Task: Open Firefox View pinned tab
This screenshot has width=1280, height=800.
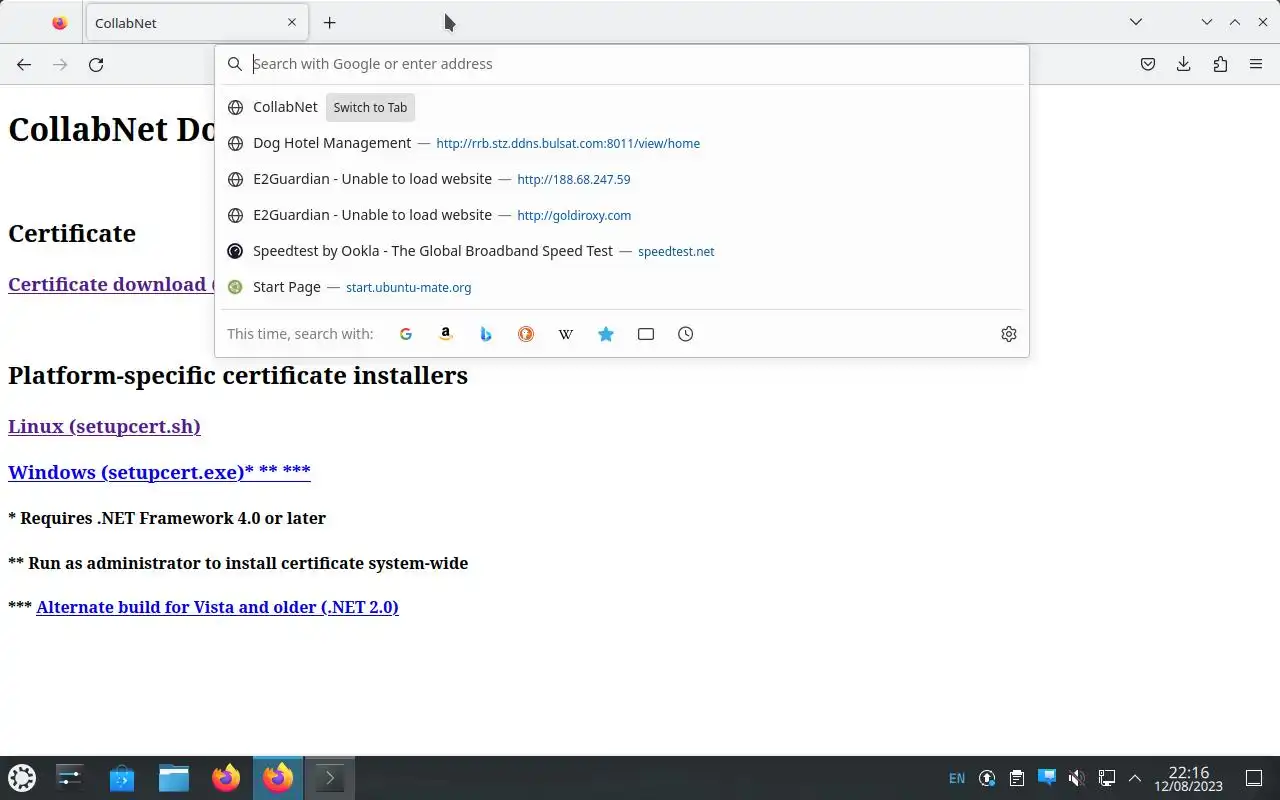Action: tap(60, 22)
